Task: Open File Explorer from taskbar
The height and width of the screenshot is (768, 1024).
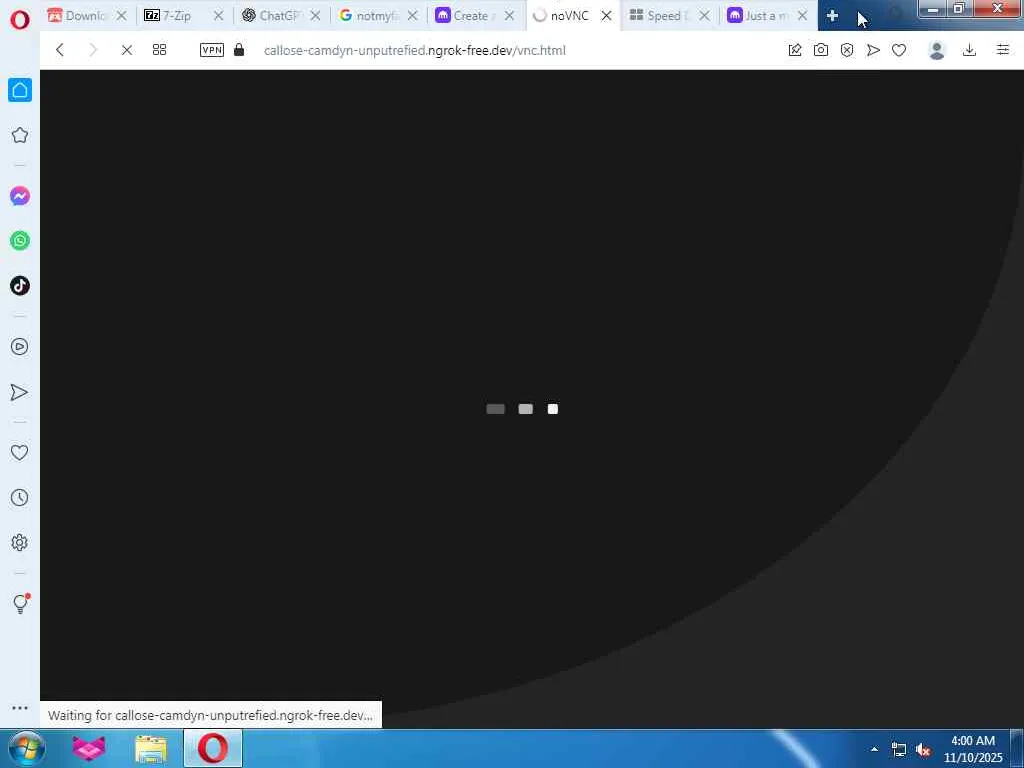Action: click(151, 748)
